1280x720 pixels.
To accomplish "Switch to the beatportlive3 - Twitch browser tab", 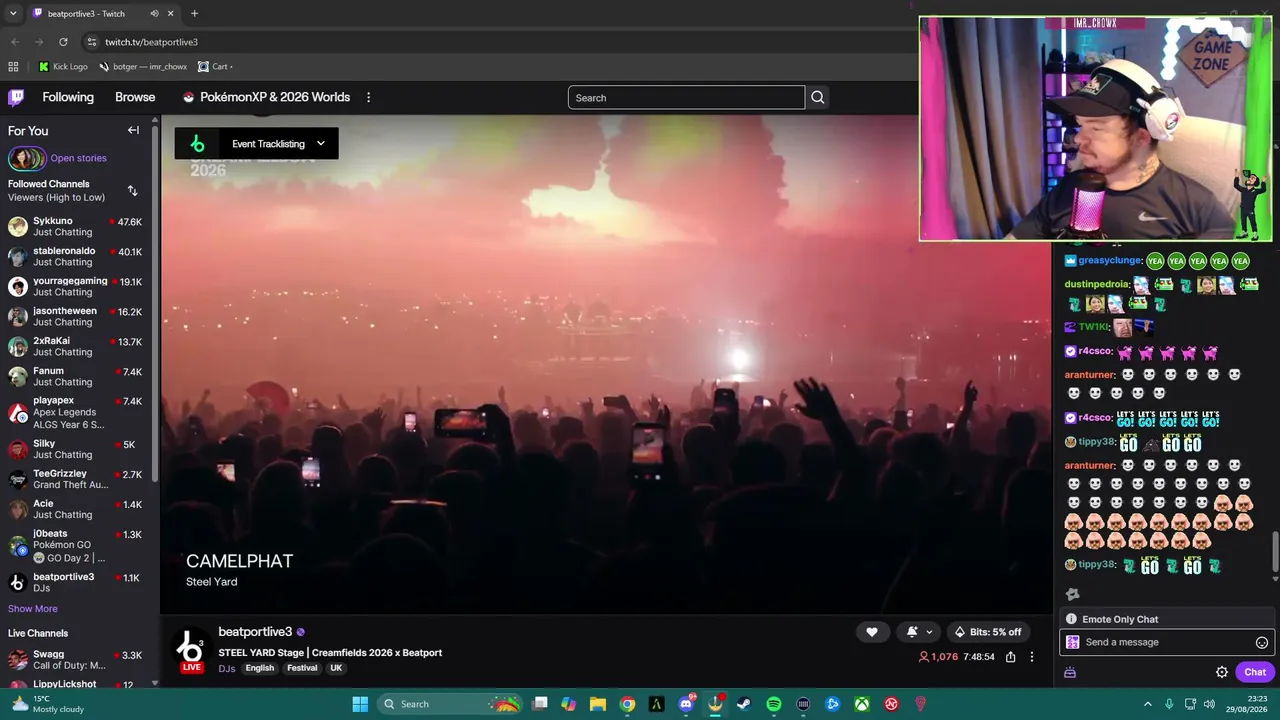I will click(x=102, y=14).
